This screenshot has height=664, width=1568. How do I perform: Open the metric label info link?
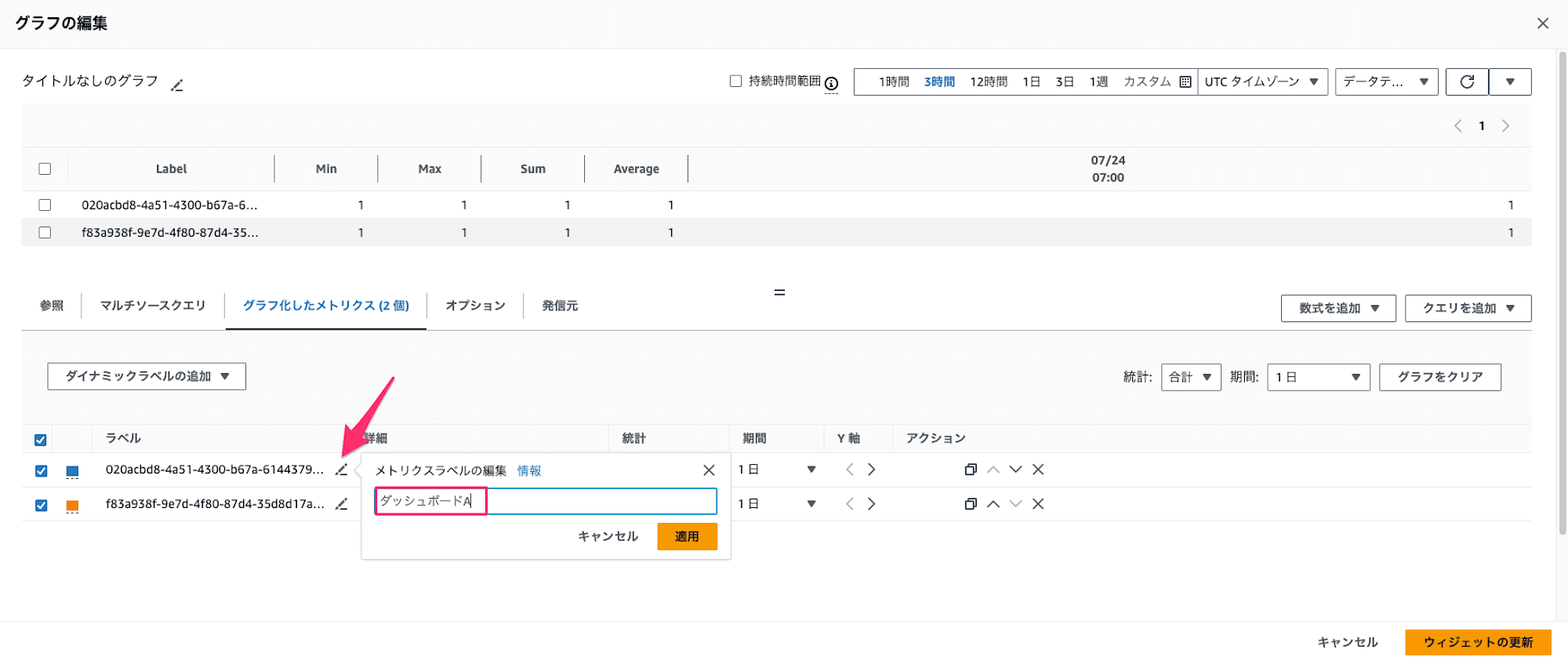(x=529, y=470)
